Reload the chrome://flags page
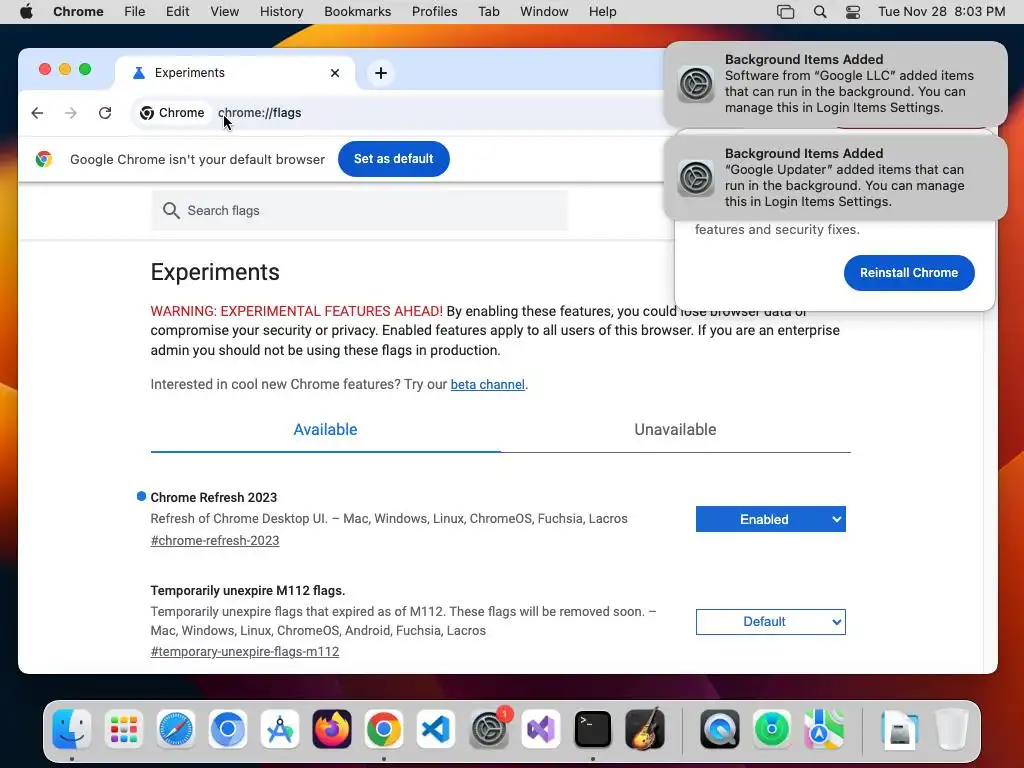Viewport: 1024px width, 768px height. 105,113
